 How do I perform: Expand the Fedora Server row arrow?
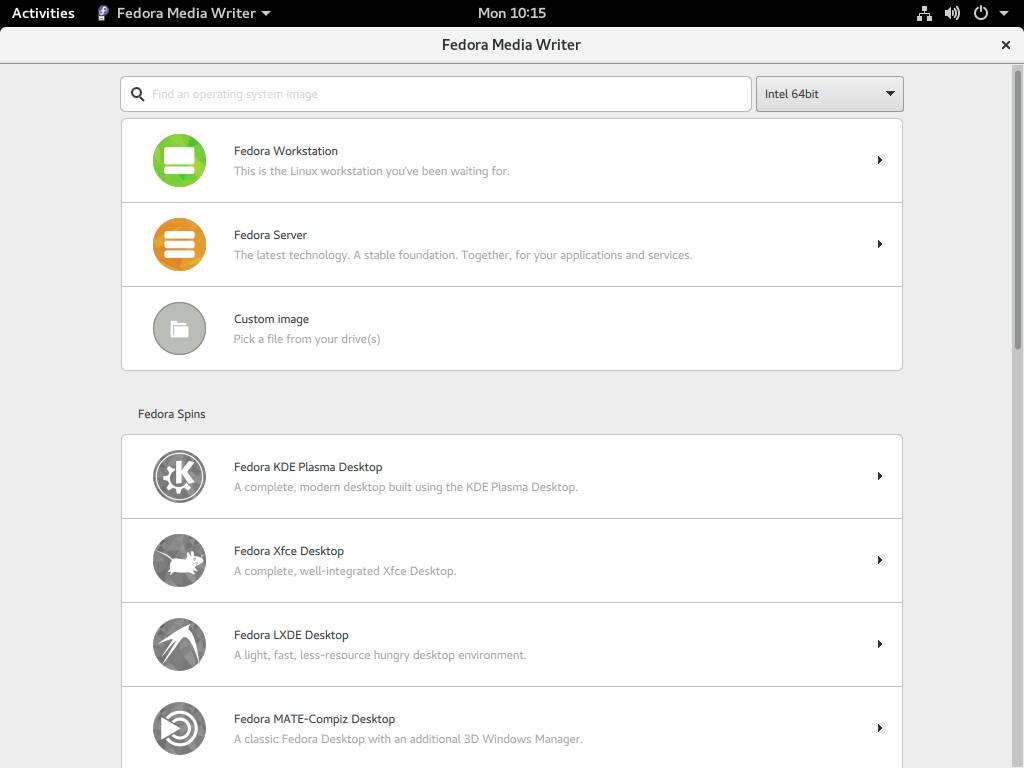pos(880,244)
